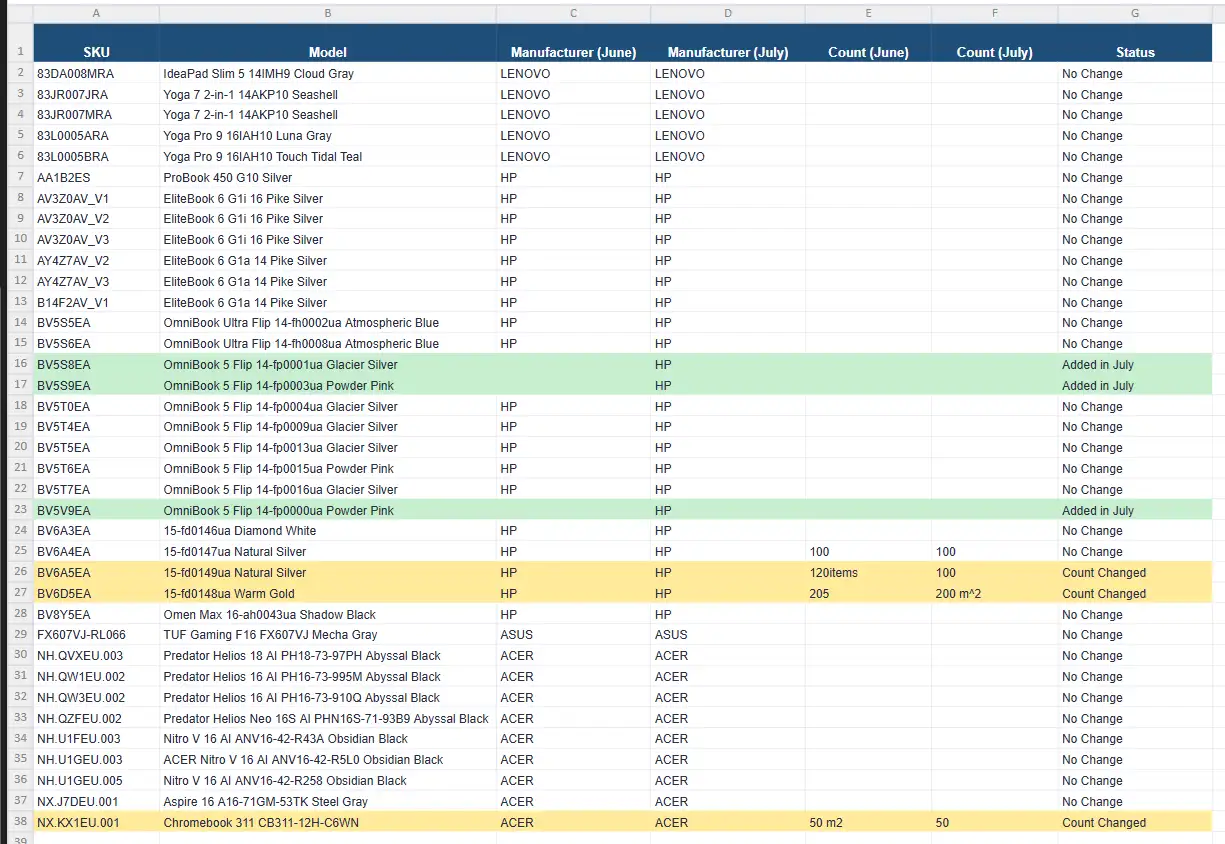This screenshot has height=844, width=1225.
Task: Click cell 205 in Count (June)
Action: 868,594
